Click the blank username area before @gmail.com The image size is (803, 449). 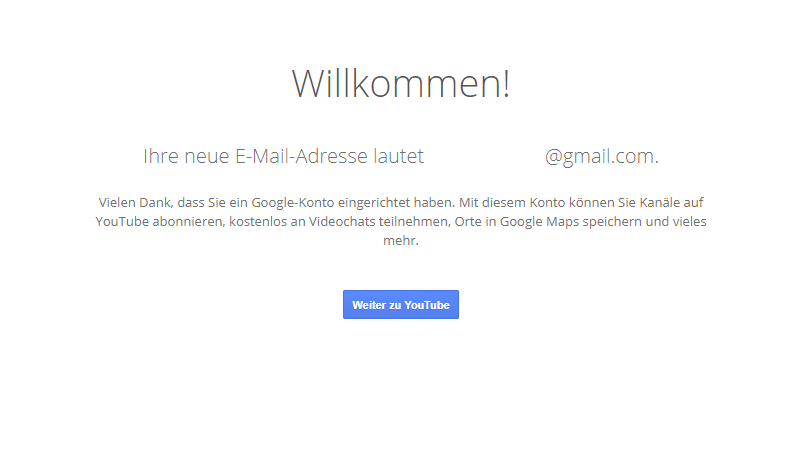click(x=484, y=156)
